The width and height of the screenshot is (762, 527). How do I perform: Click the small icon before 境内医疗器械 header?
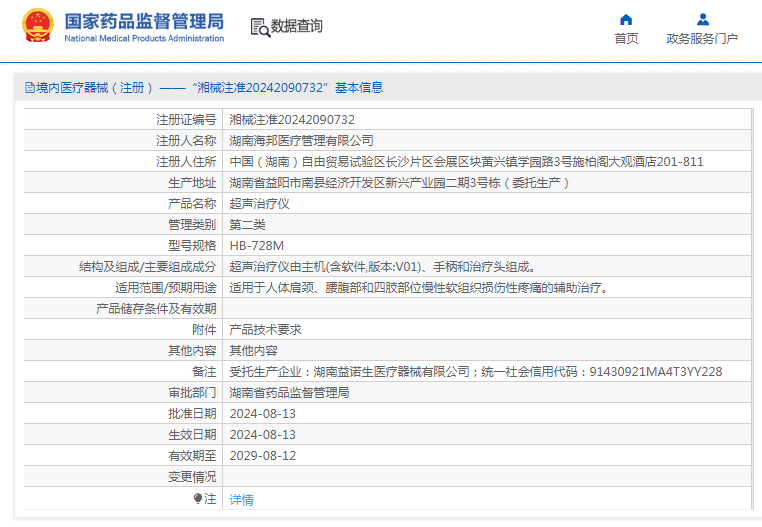coord(29,88)
